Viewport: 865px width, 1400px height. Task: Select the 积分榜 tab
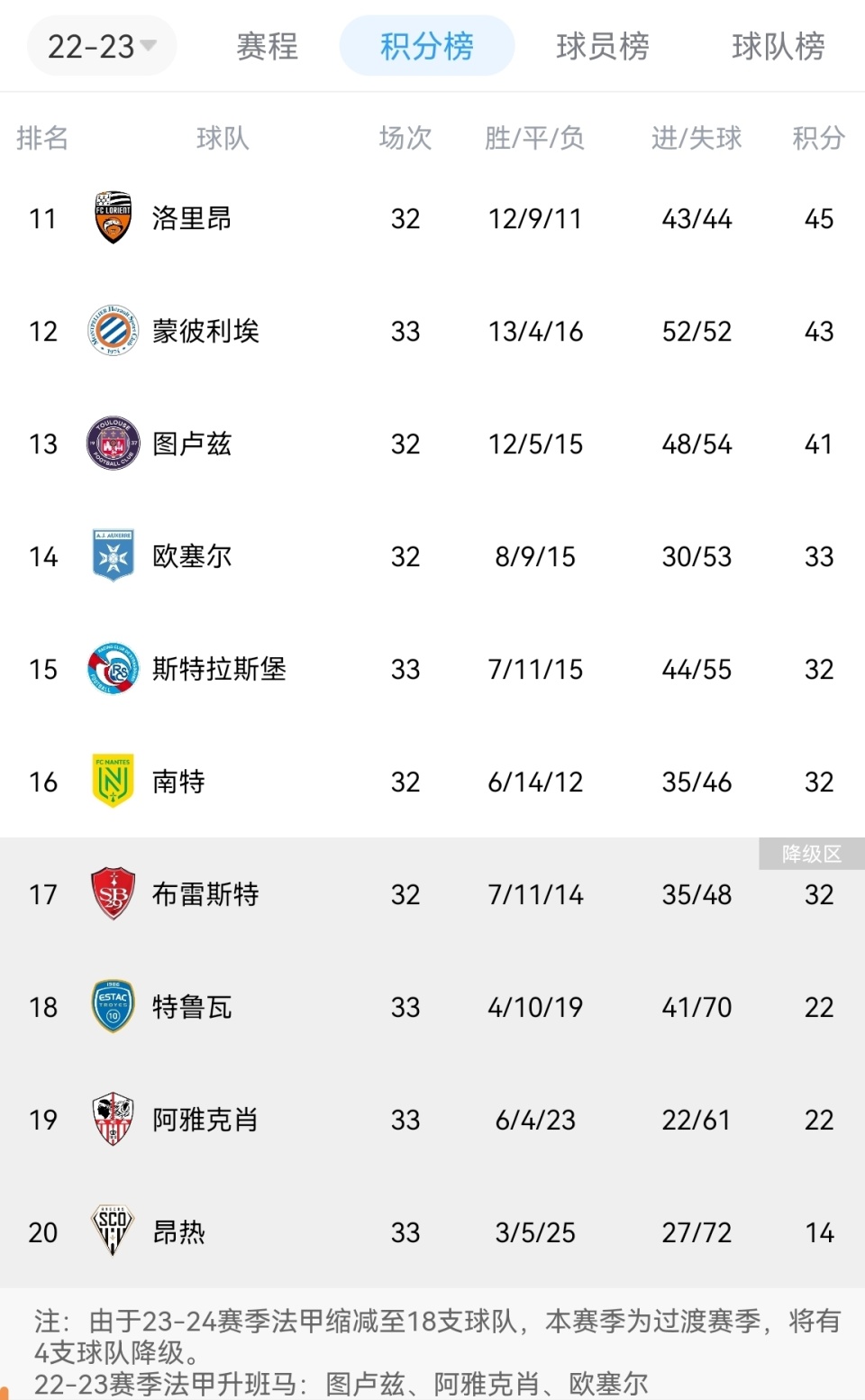point(426,46)
